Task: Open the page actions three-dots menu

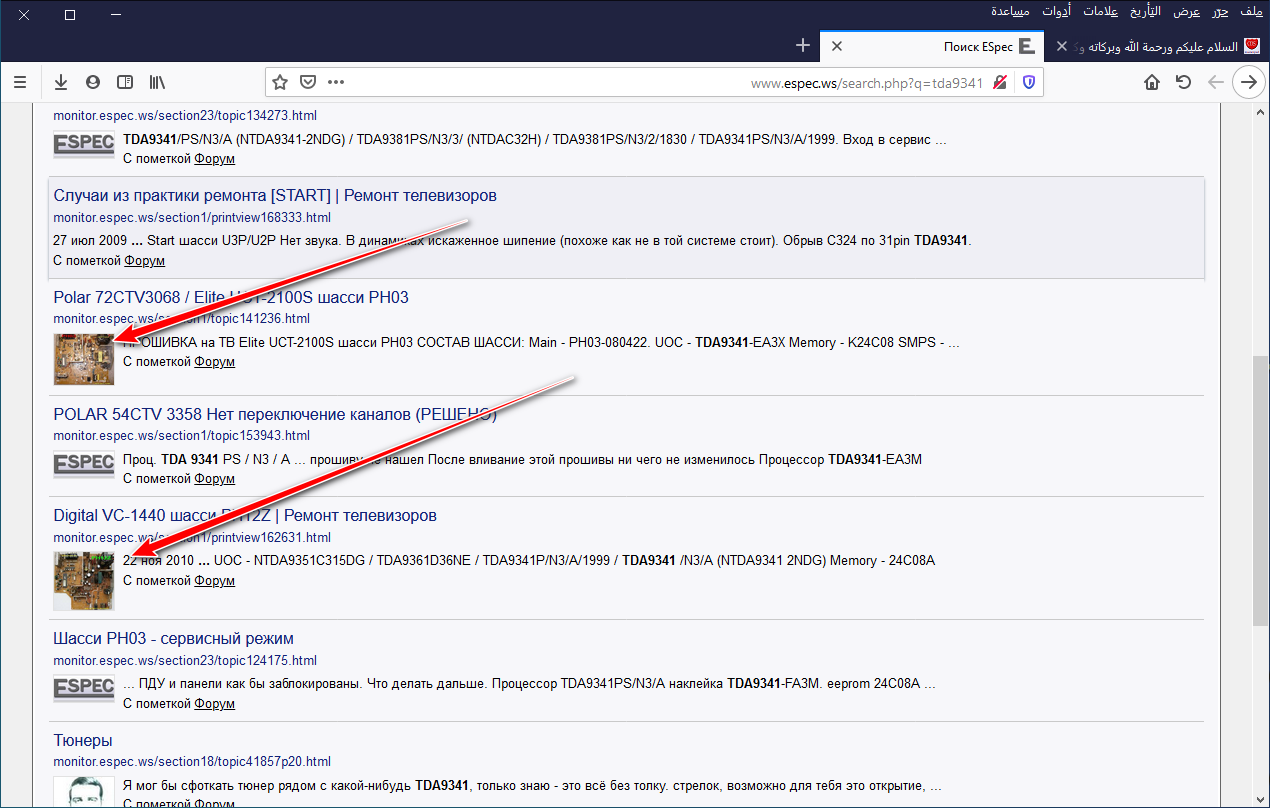Action: [336, 82]
